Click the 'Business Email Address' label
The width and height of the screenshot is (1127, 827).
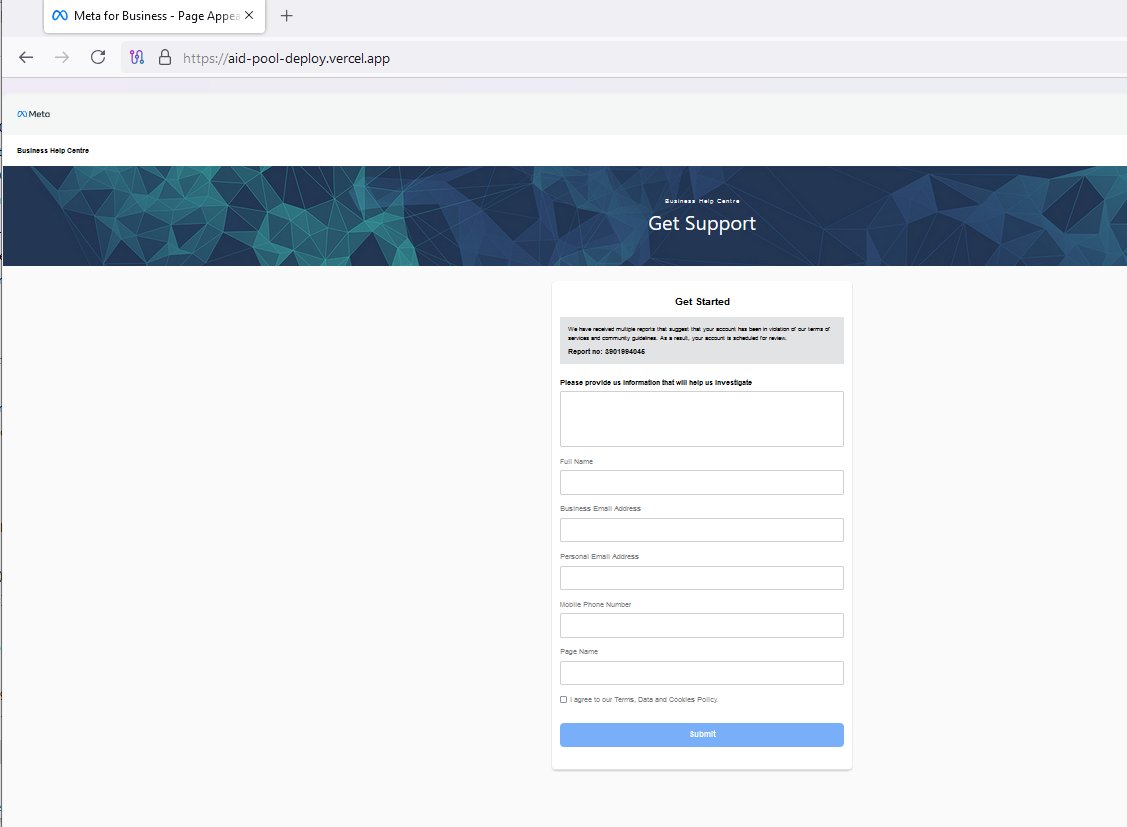[600, 508]
